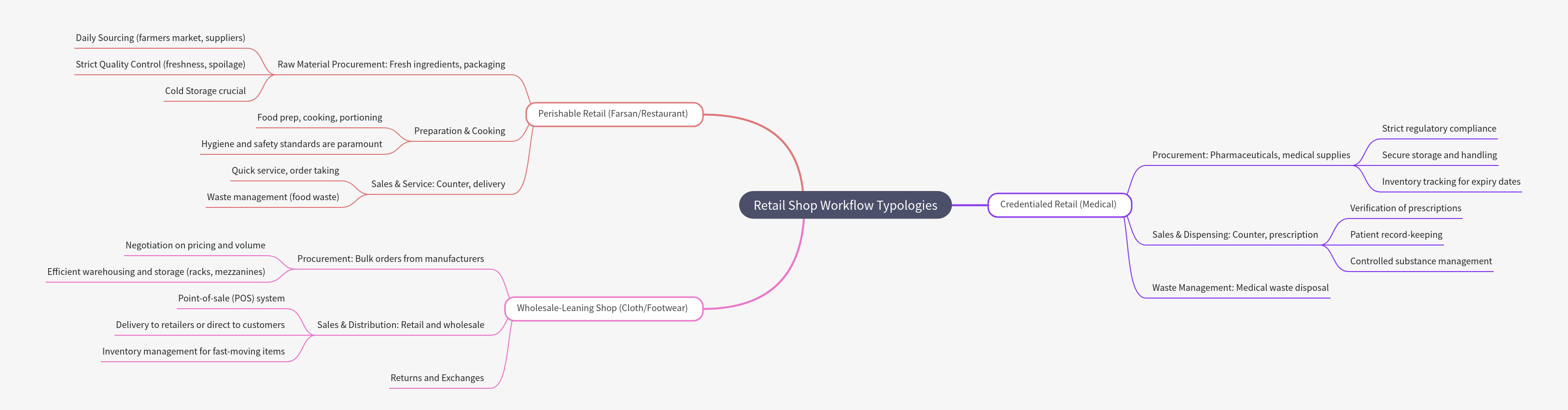
Task: Select 'Raw Material Procurement: Fresh ingredients, packaging'
Action: pyautogui.click(x=392, y=65)
